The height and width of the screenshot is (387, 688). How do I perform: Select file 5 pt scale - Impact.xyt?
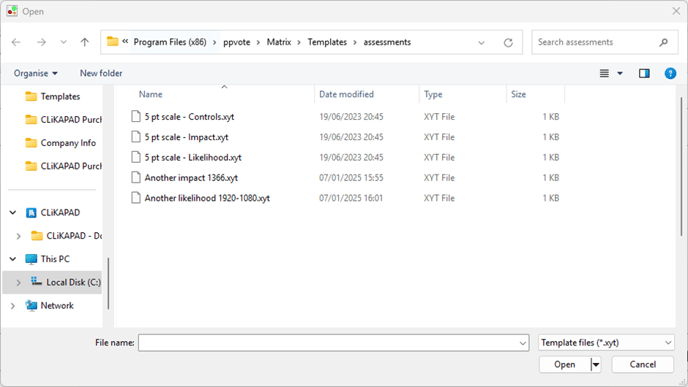tap(186, 137)
